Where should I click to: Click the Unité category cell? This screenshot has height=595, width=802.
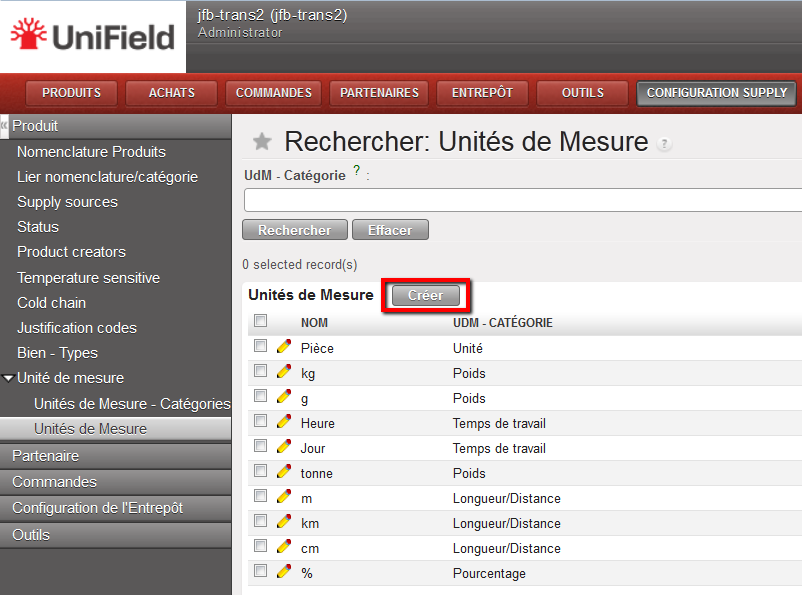click(467, 348)
